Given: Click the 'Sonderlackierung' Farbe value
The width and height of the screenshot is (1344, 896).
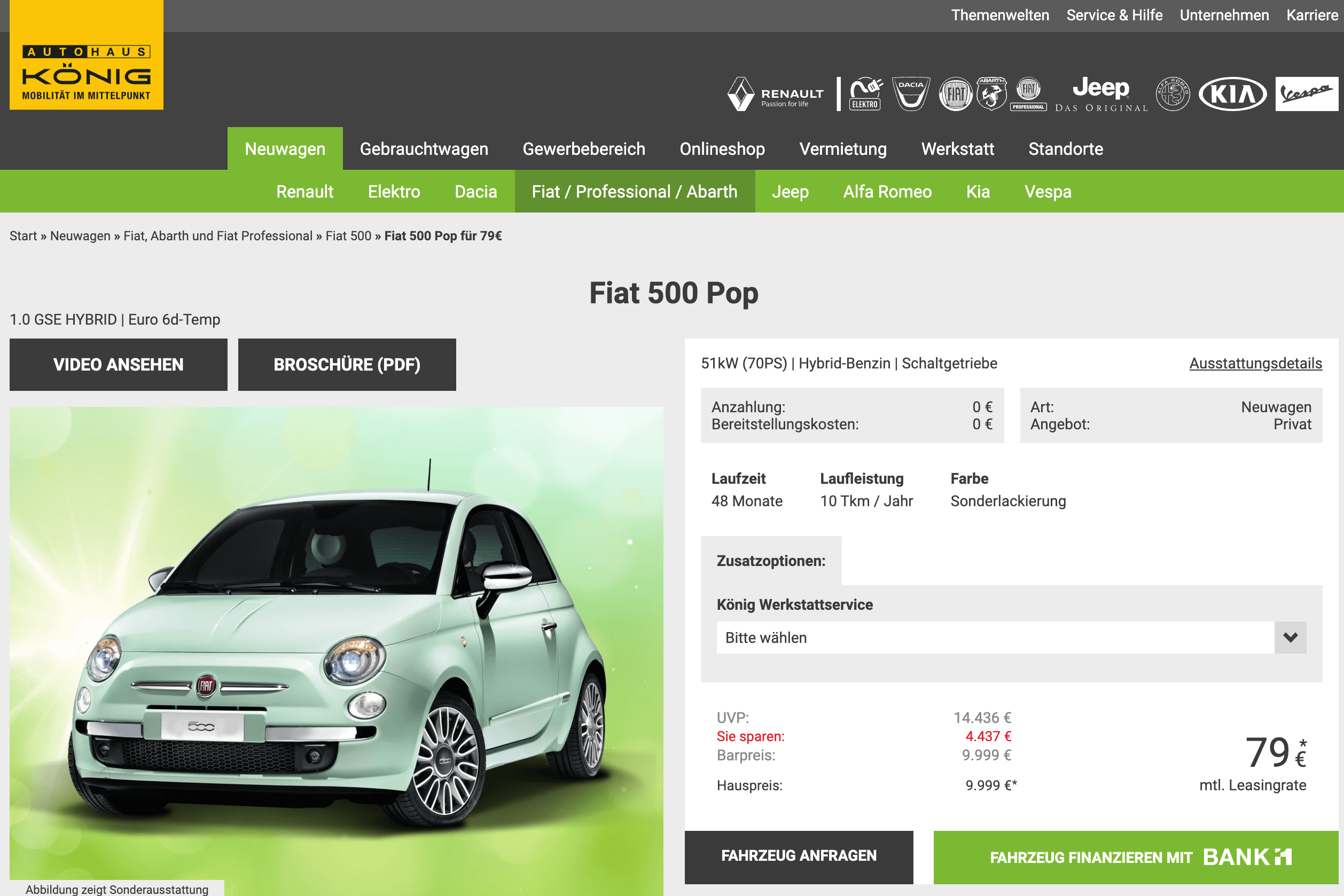Looking at the screenshot, I should [1008, 501].
